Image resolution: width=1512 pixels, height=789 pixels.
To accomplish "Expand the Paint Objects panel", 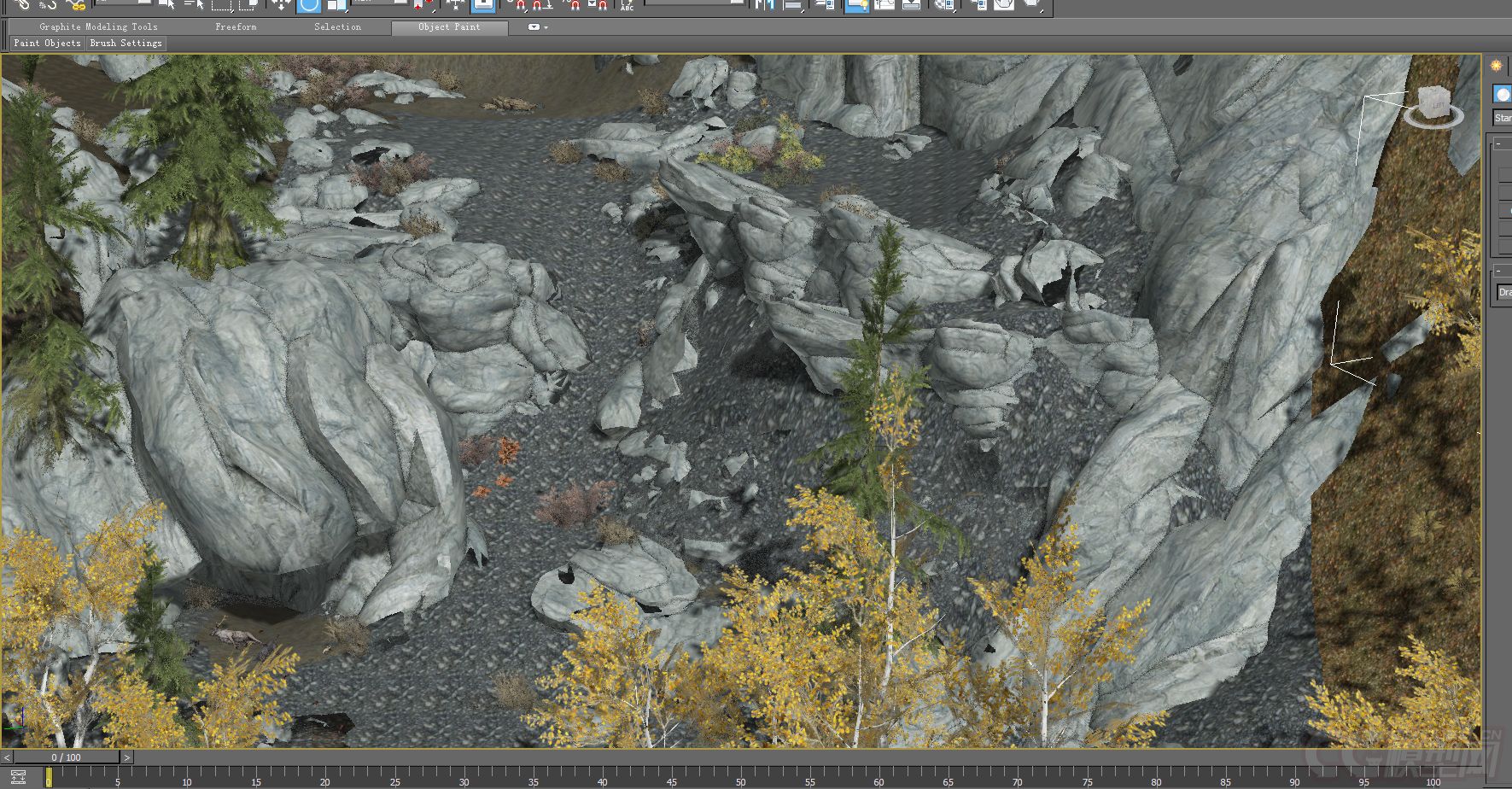I will click(x=47, y=43).
